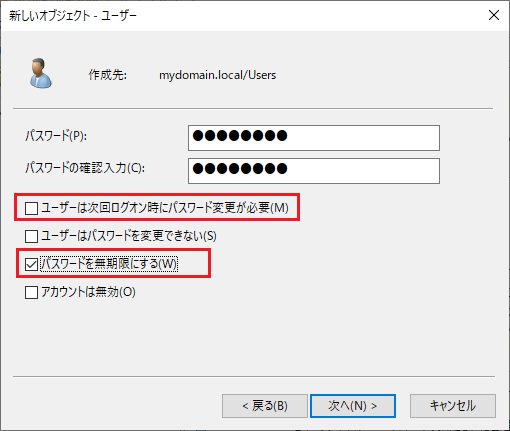The image size is (510, 431).
Task: Proceed using the 次へ(N) button
Action: tap(353, 406)
